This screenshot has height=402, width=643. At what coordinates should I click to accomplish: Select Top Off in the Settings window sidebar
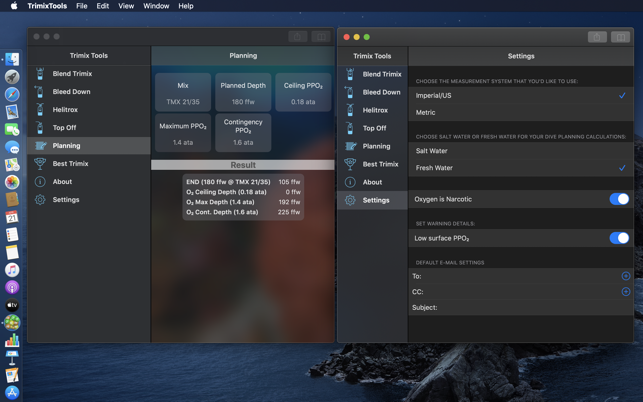[372, 128]
